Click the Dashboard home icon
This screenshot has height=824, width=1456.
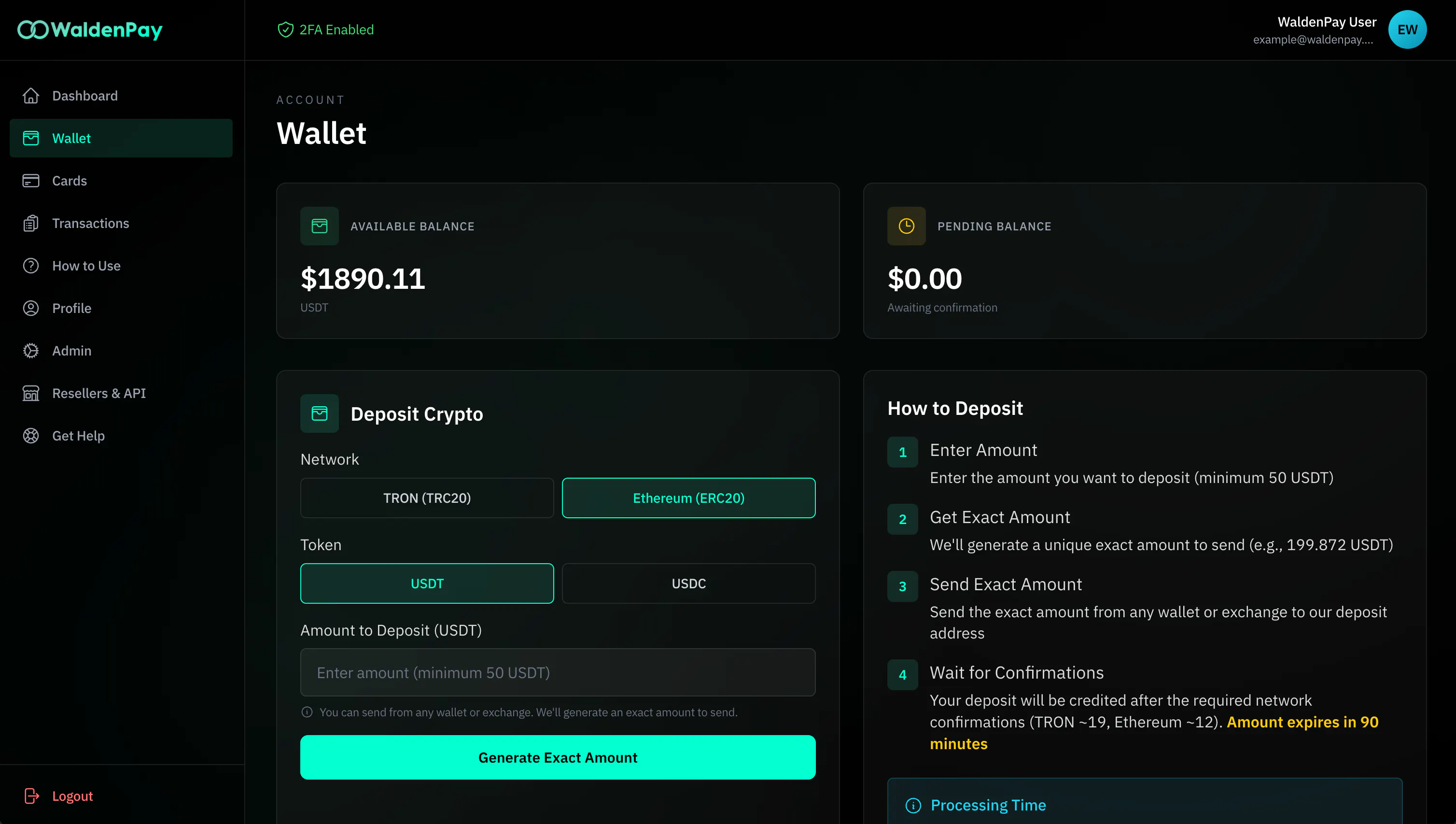click(31, 96)
